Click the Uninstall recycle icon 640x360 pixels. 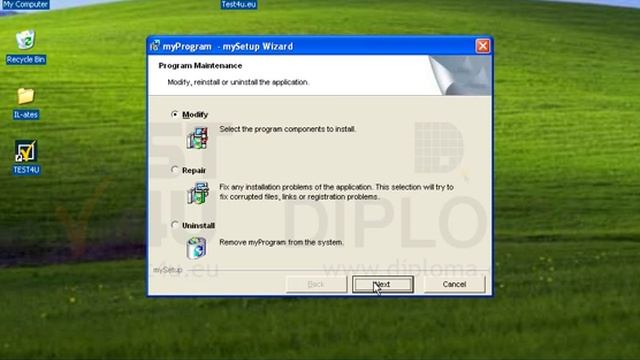(x=196, y=248)
